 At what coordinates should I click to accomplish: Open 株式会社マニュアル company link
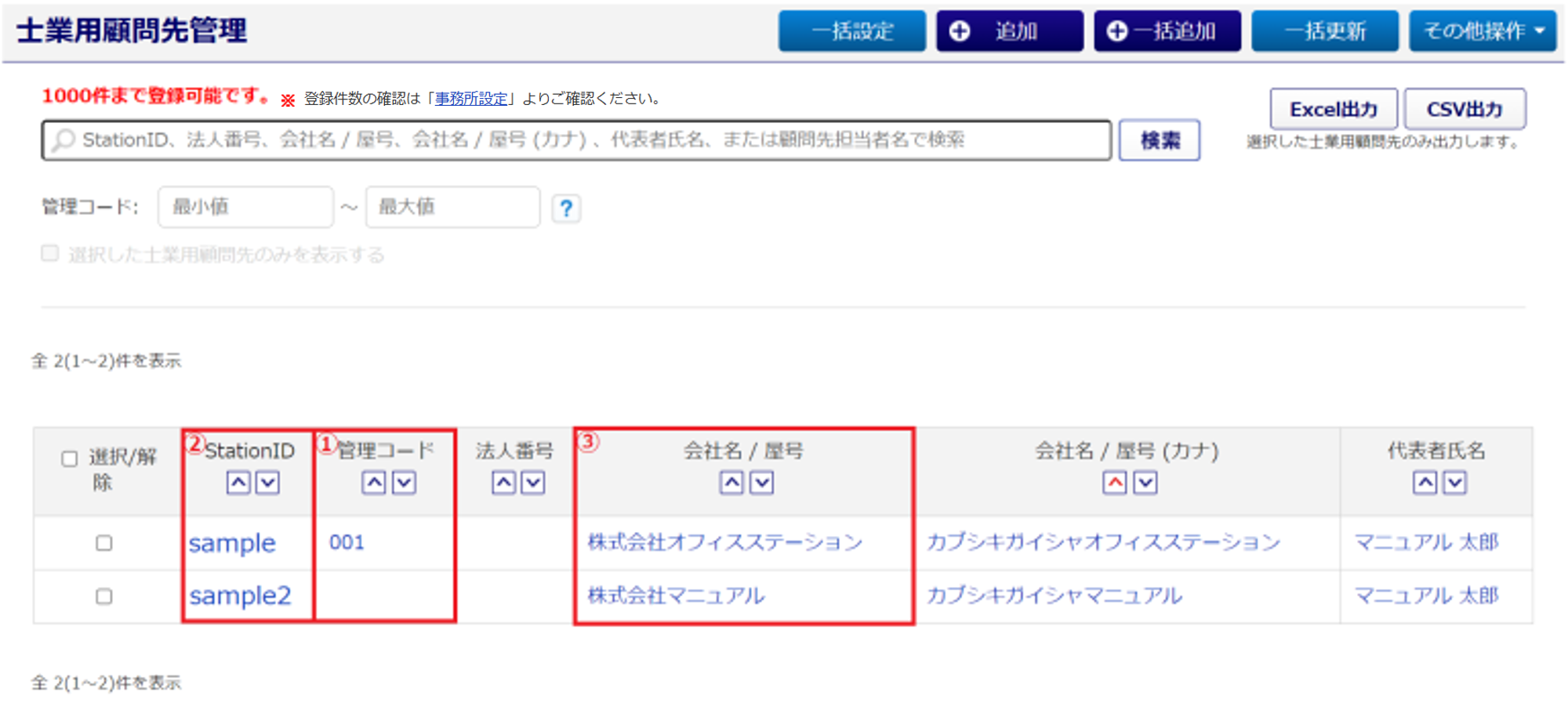(x=676, y=596)
